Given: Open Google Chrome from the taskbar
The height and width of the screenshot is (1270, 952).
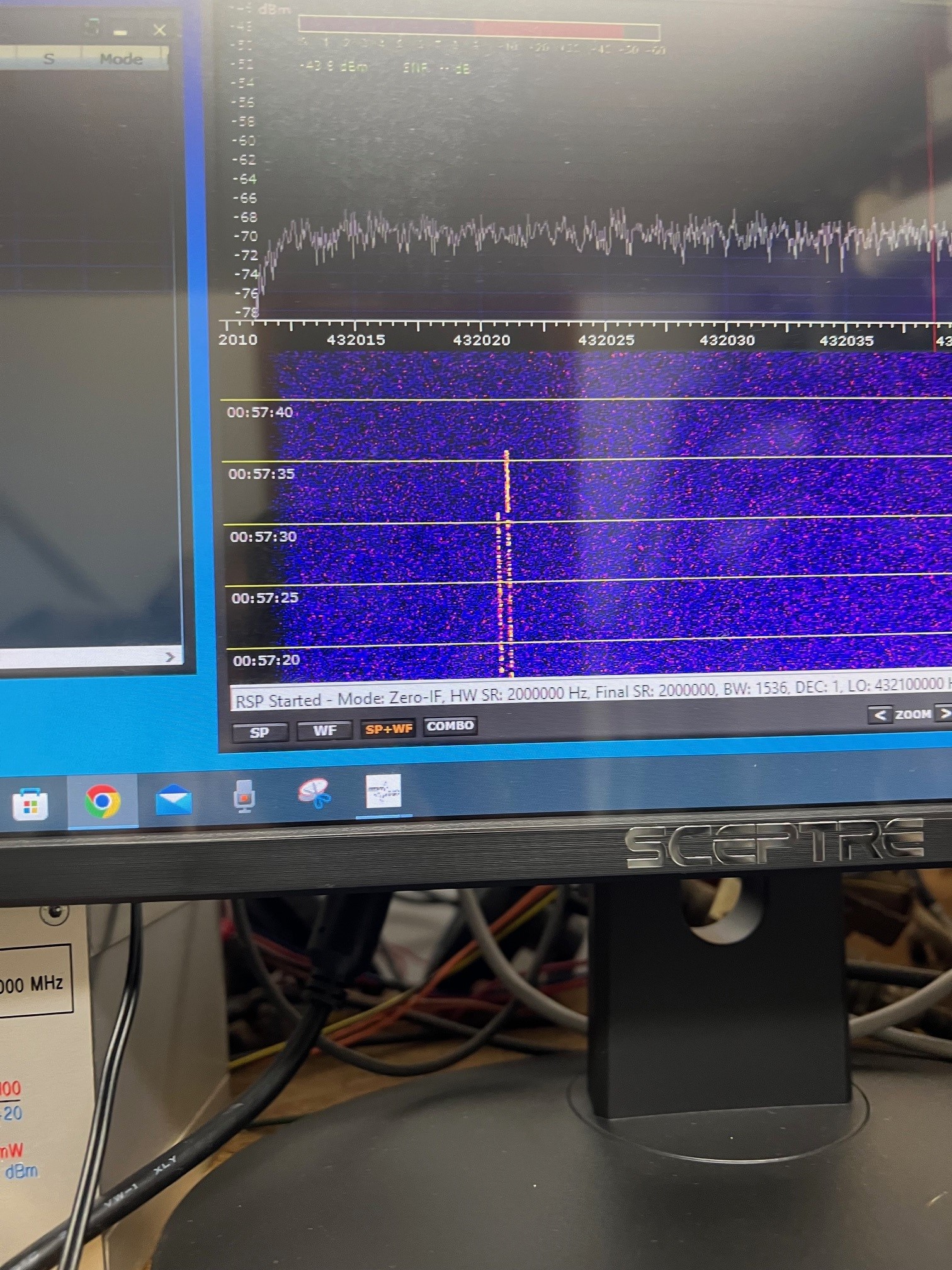Looking at the screenshot, I should 103,800.
